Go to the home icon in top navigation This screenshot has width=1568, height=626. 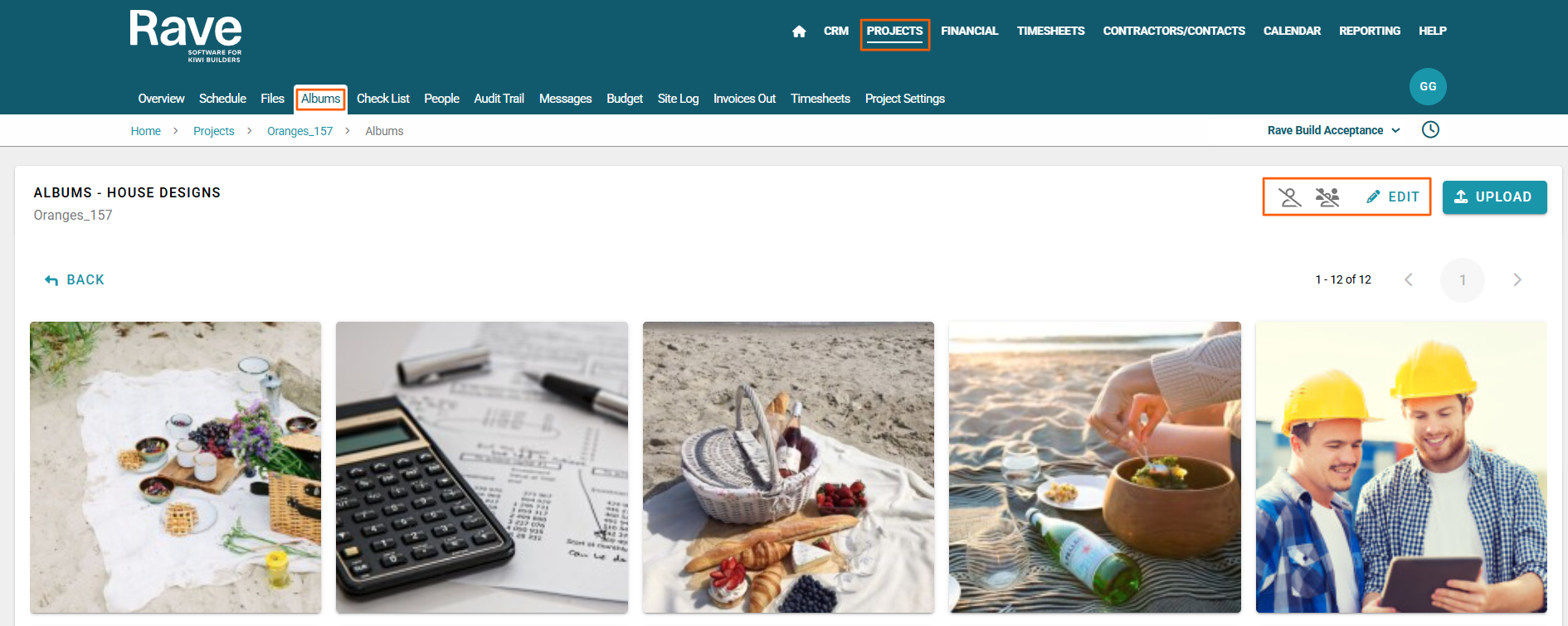click(799, 32)
